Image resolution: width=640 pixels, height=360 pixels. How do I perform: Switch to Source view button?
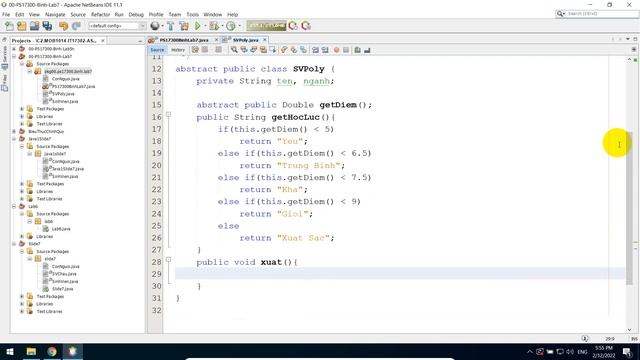pyautogui.click(x=157, y=50)
